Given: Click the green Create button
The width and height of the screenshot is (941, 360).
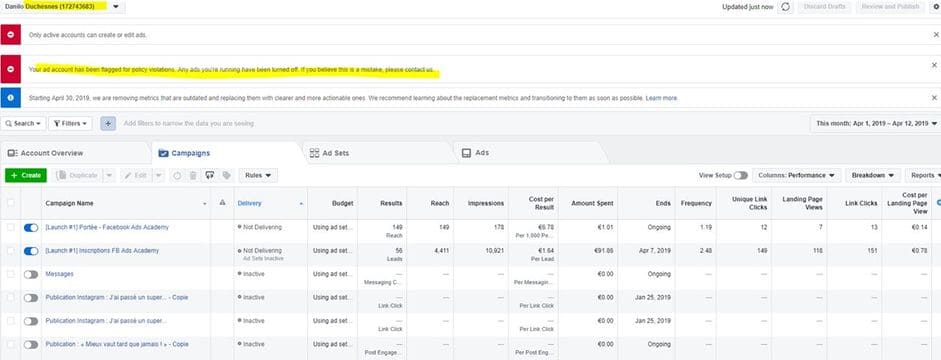Looking at the screenshot, I should 26,175.
